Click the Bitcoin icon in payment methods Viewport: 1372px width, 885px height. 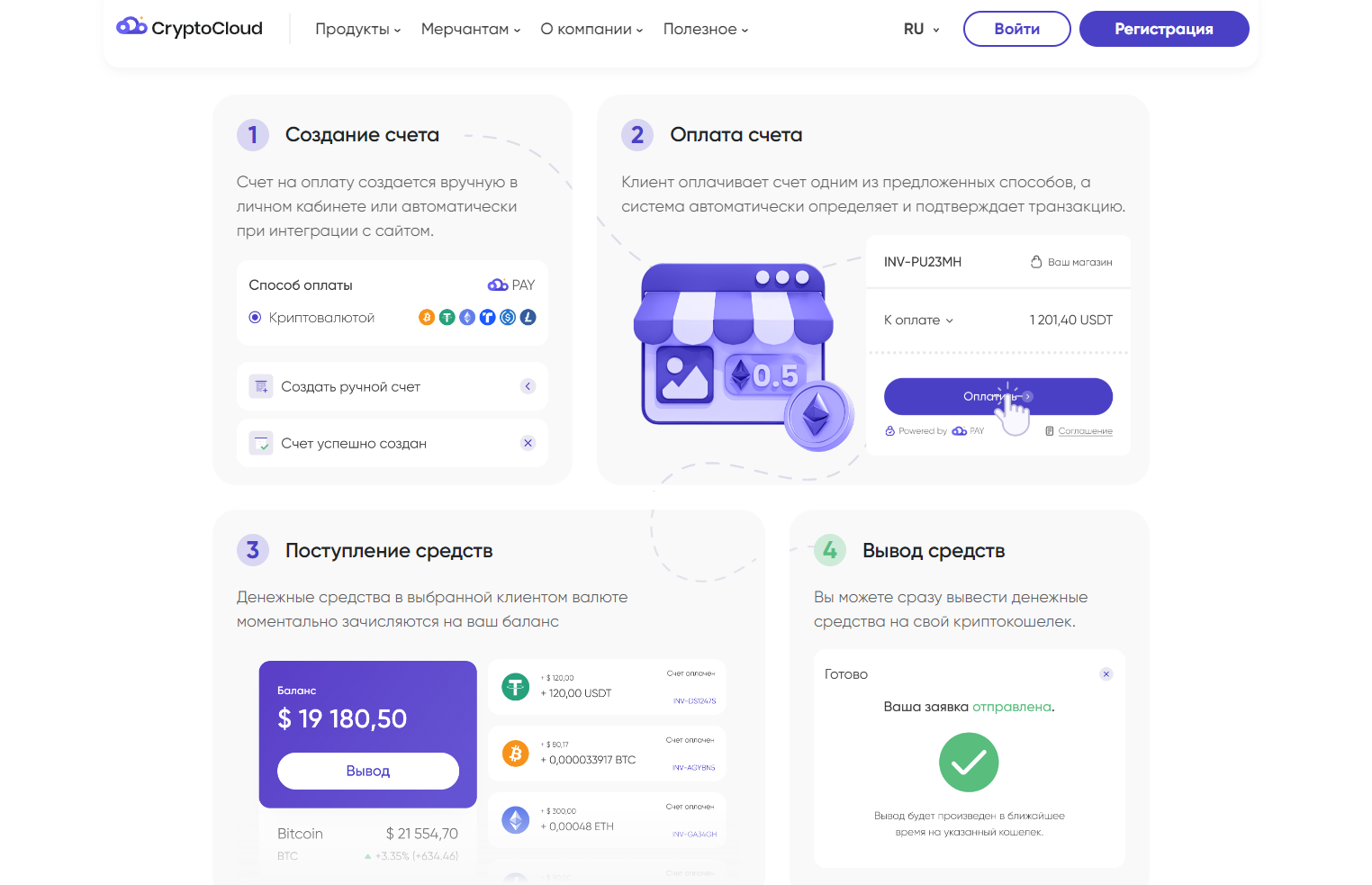[x=427, y=317]
